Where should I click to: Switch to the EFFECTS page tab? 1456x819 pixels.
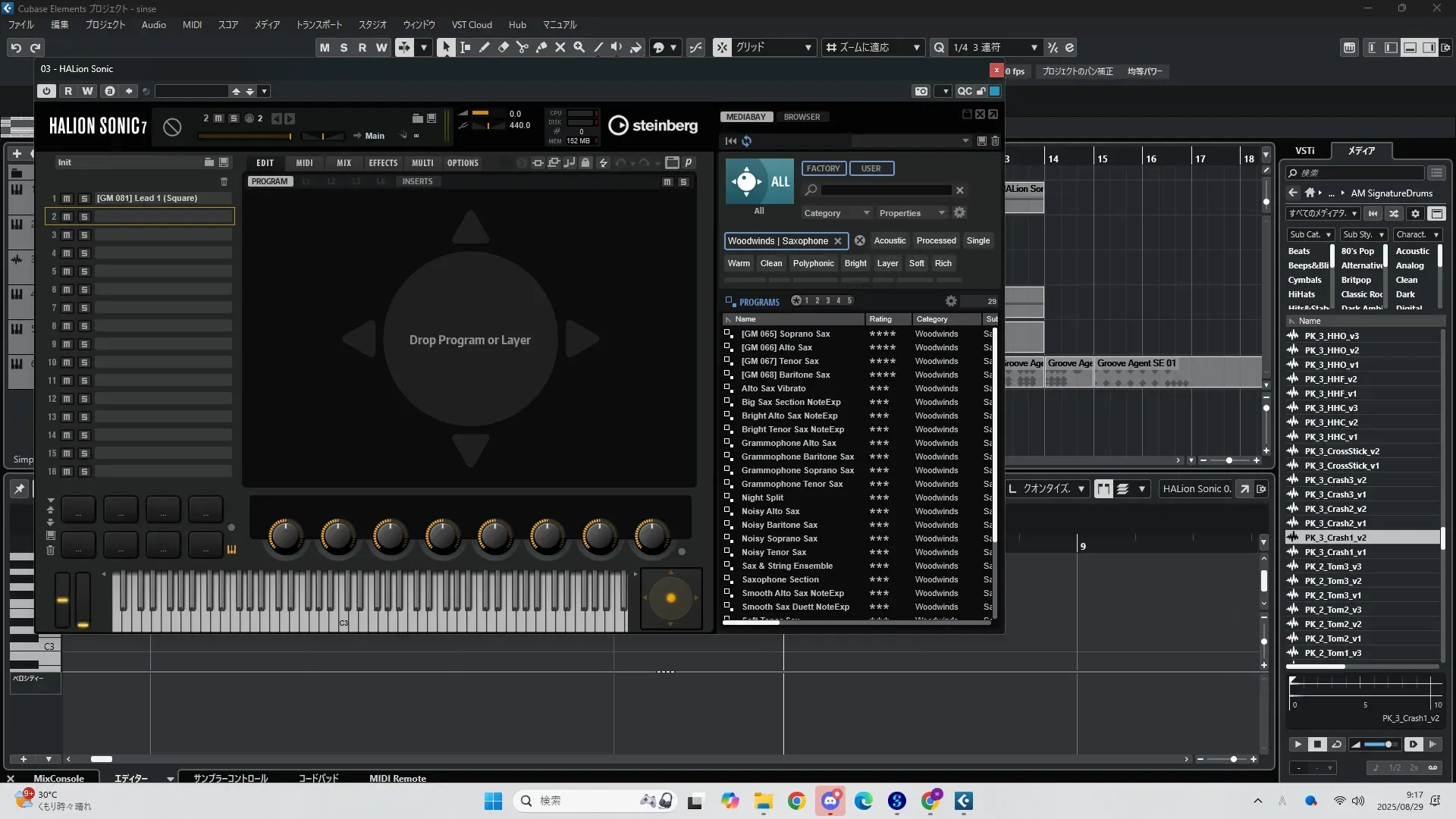[x=383, y=163]
